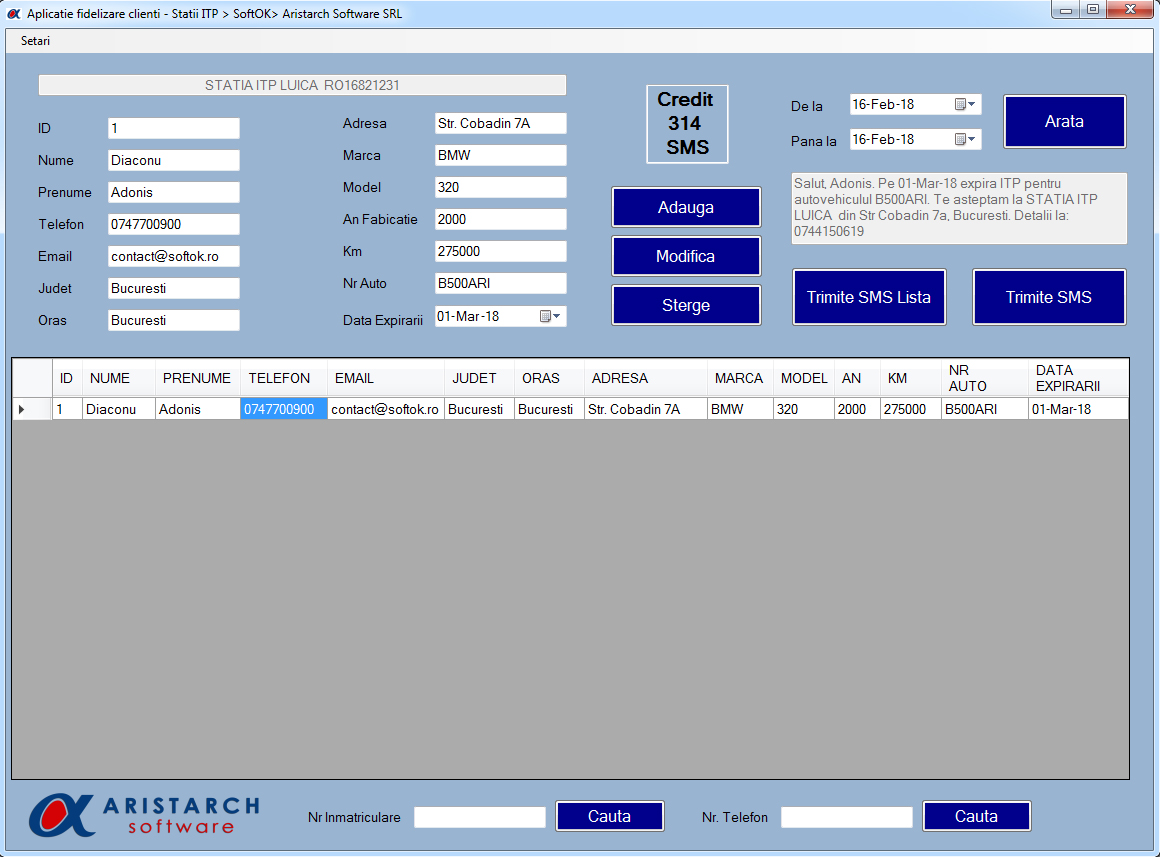Sort grid by TELEFON column header

(284, 378)
